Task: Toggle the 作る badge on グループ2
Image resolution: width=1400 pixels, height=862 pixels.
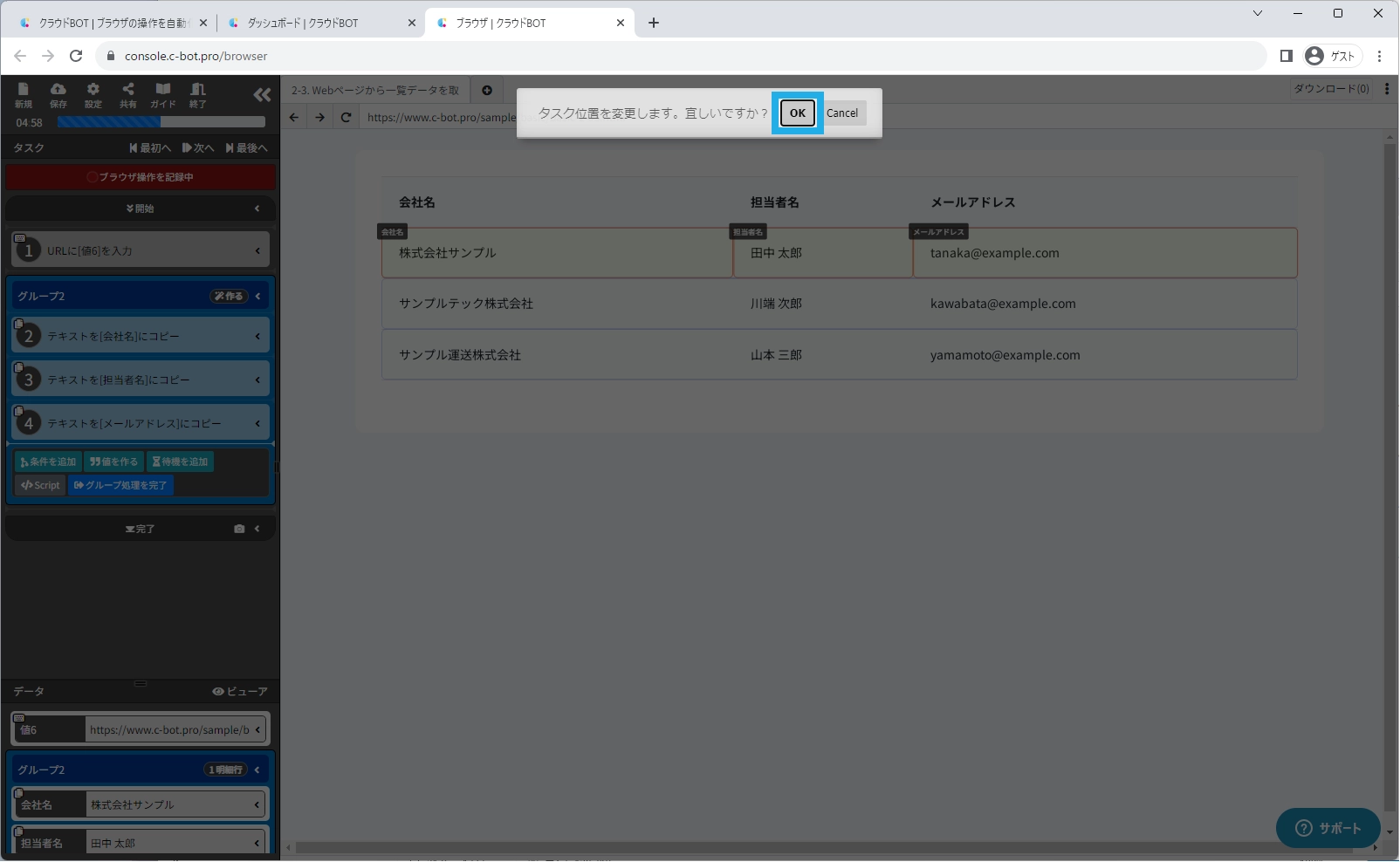Action: 229,297
